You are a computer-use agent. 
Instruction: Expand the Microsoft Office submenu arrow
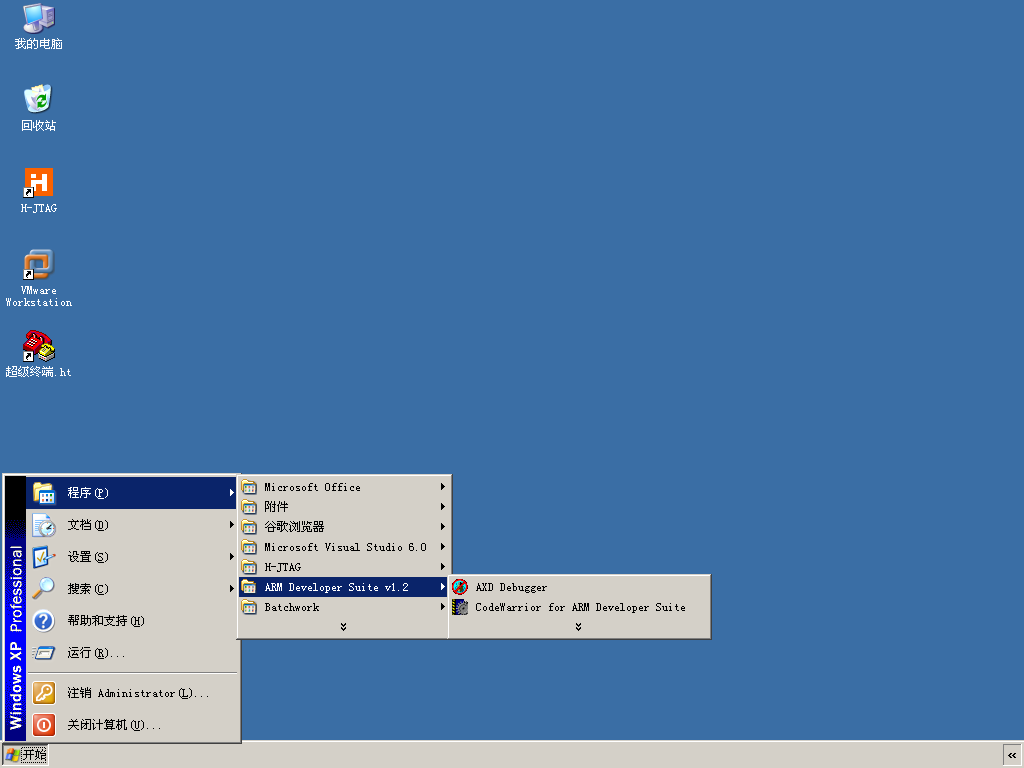click(x=442, y=487)
